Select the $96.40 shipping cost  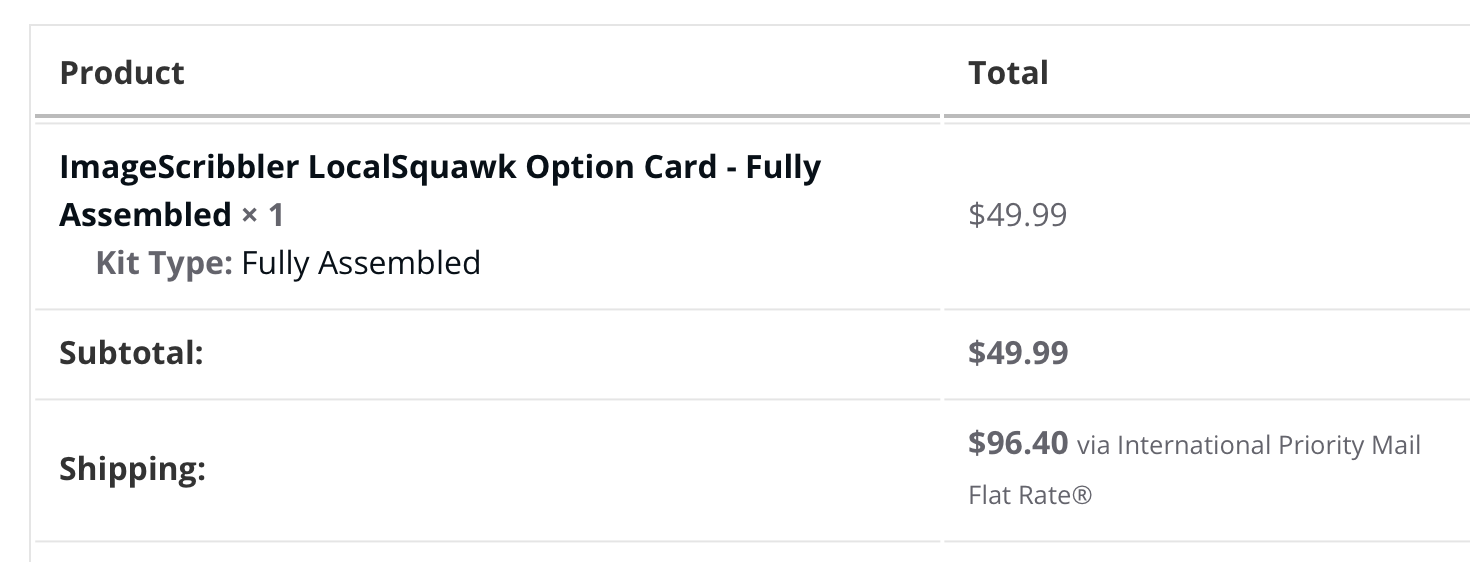coord(1018,443)
